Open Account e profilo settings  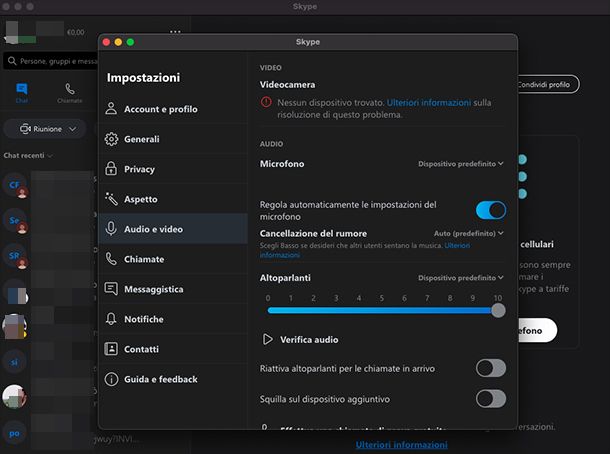click(173, 109)
